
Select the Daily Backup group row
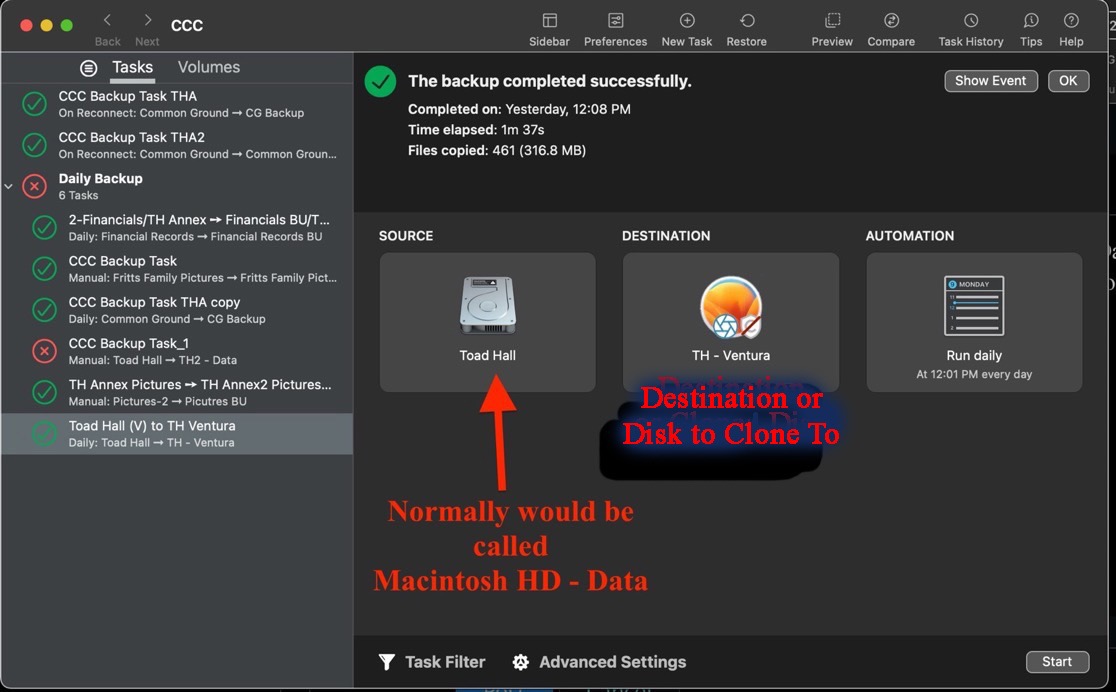point(177,187)
